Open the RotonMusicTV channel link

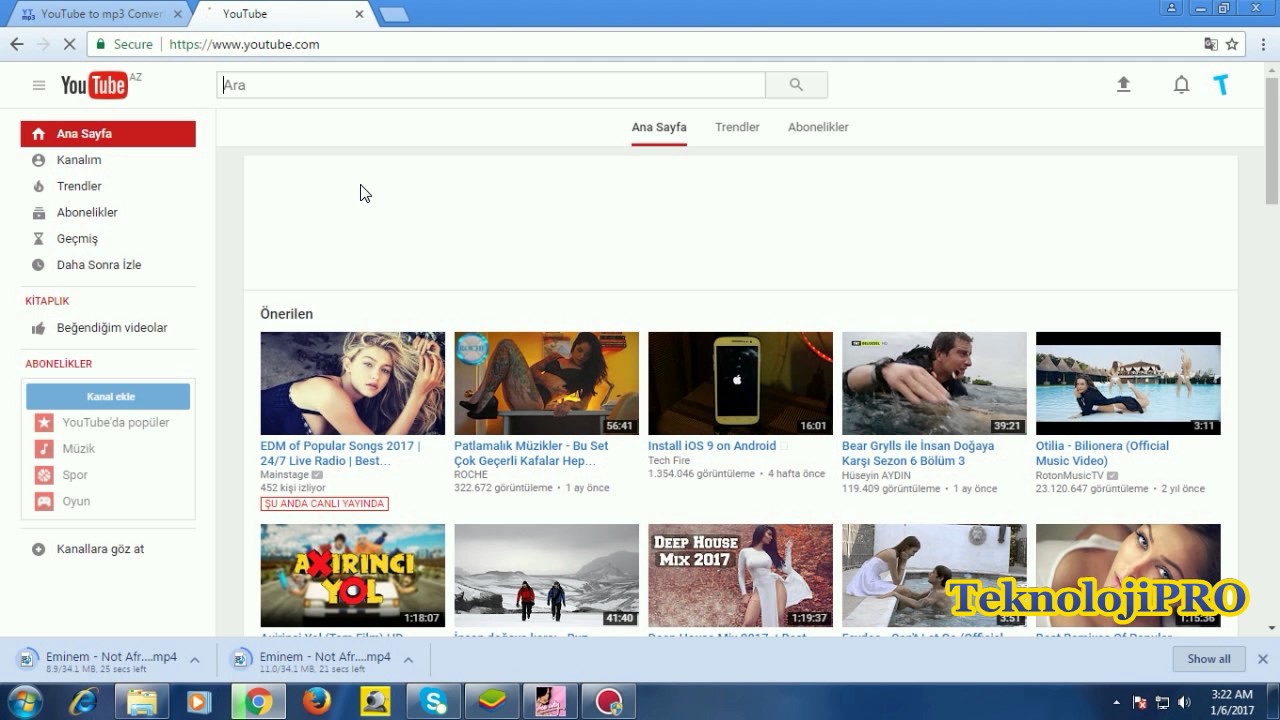pos(1070,475)
